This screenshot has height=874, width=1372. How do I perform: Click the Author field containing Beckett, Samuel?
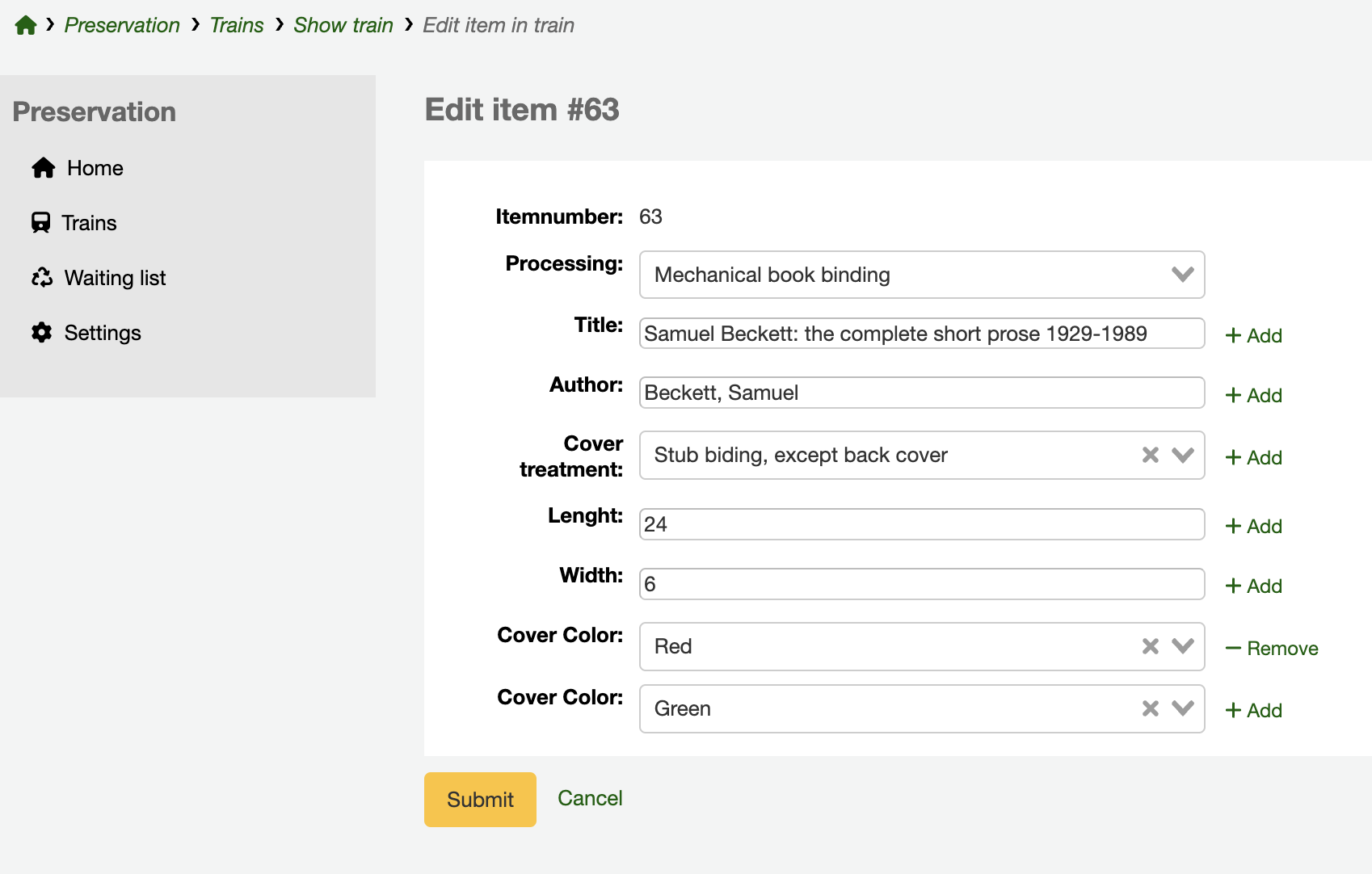pyautogui.click(x=921, y=393)
